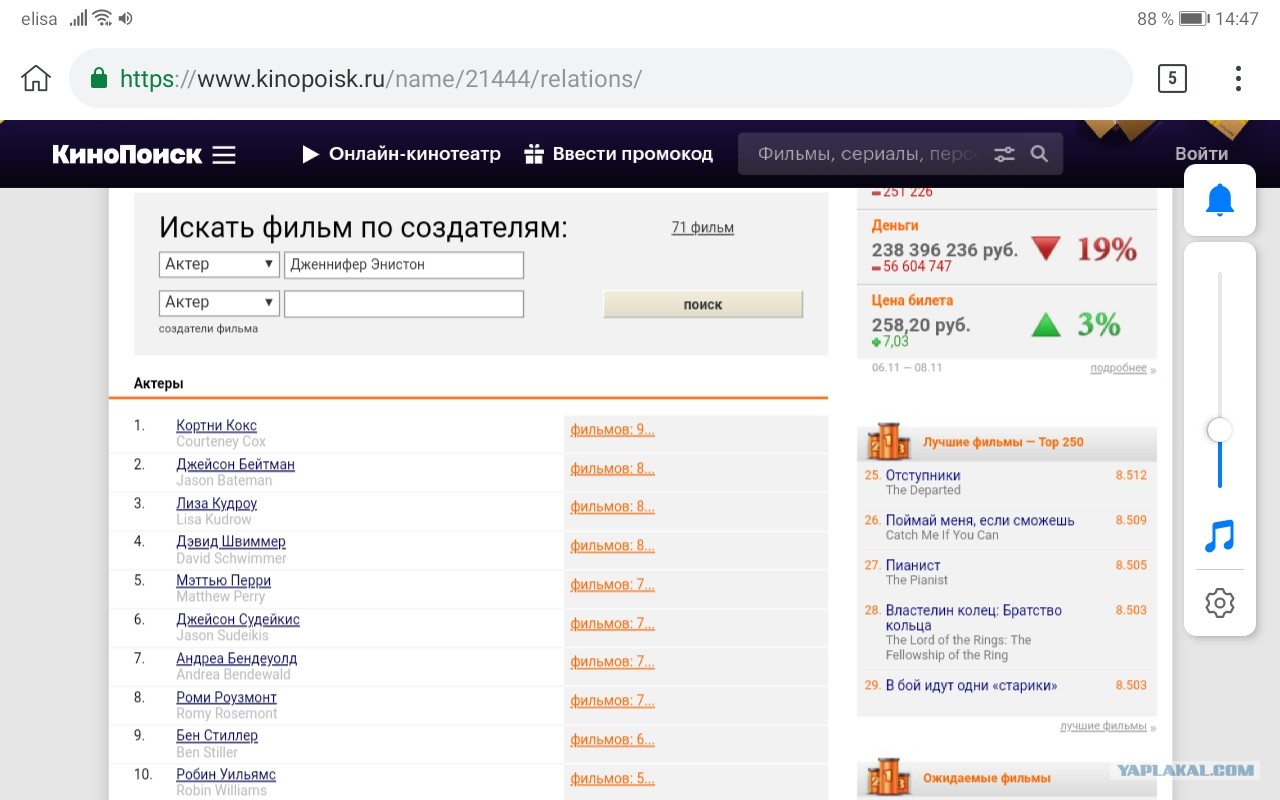Screen dimensions: 1280x800
Task: Click подробнее under box office stats
Action: tap(1118, 368)
